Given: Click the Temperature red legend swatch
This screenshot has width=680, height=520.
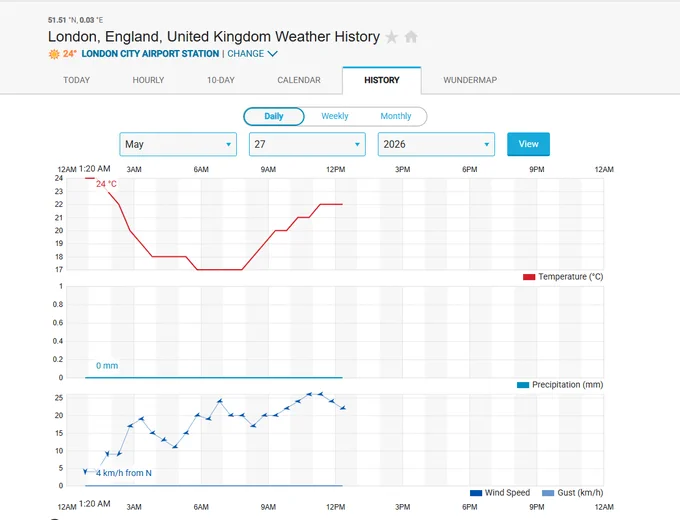Looking at the screenshot, I should 529,277.
